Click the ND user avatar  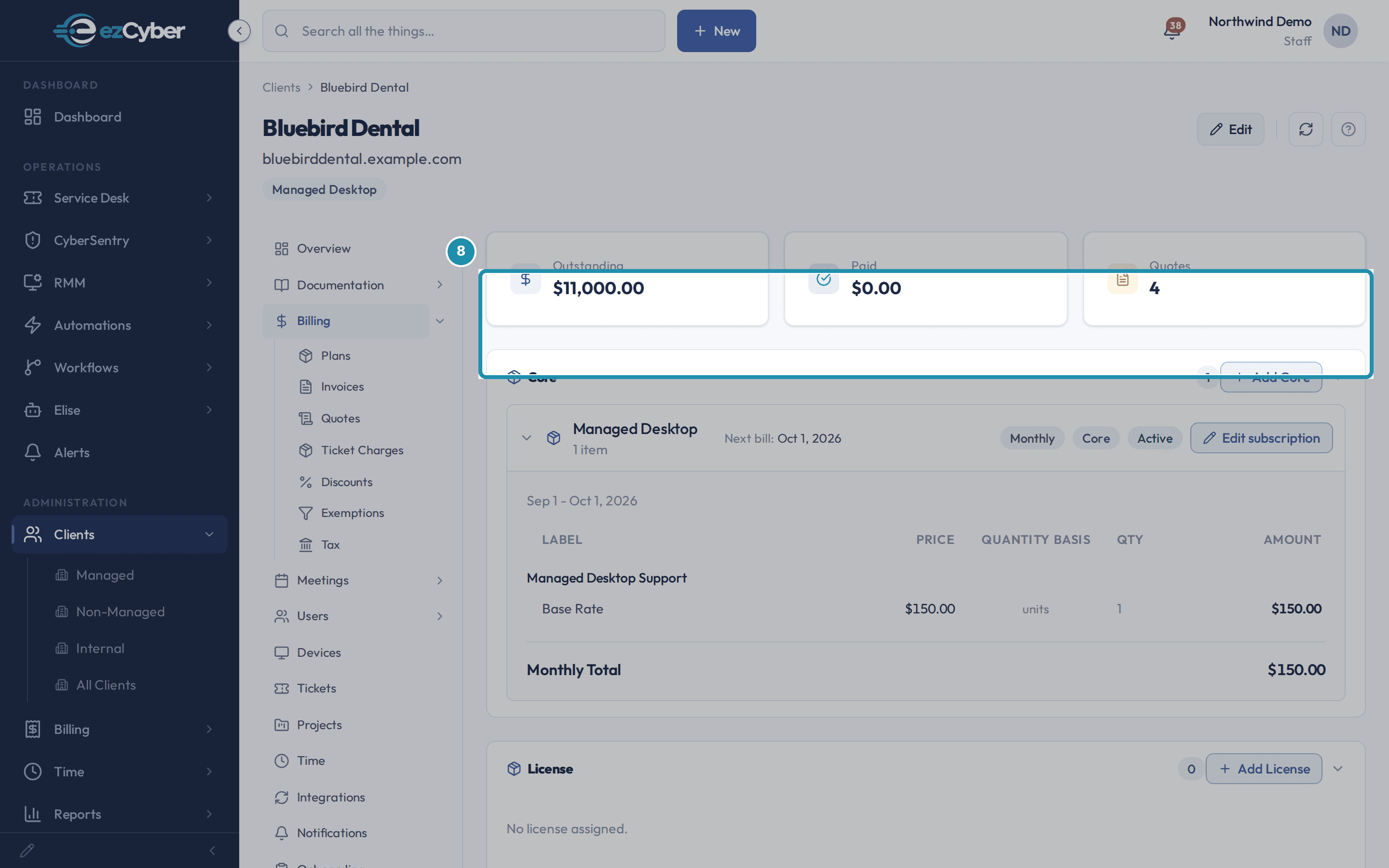[1340, 31]
